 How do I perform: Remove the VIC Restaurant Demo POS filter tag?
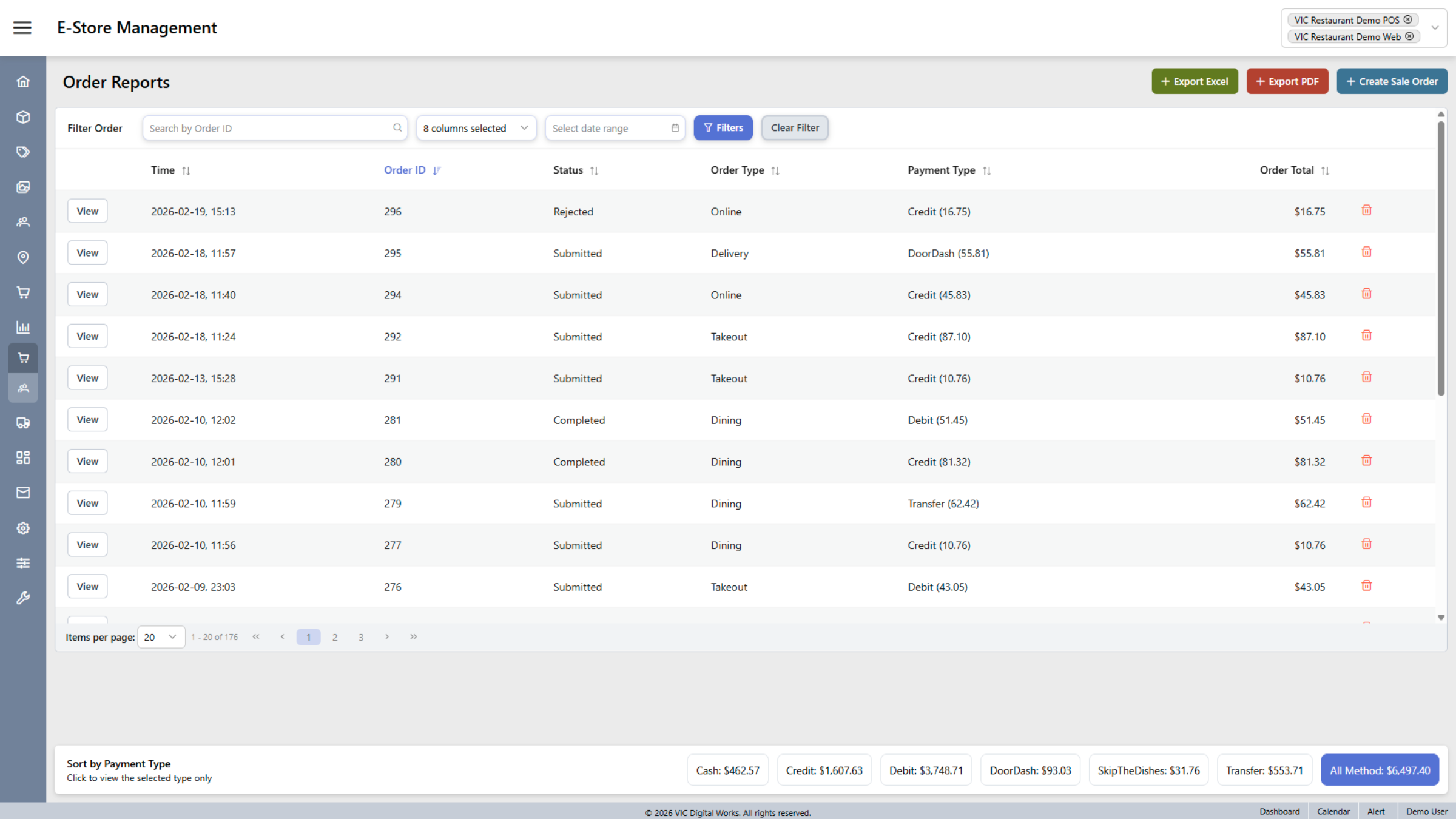click(x=1408, y=19)
